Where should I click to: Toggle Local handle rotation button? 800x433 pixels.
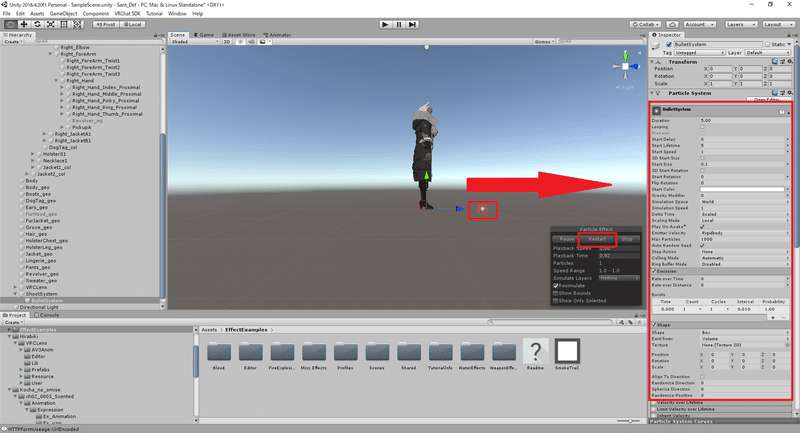click(x=133, y=24)
